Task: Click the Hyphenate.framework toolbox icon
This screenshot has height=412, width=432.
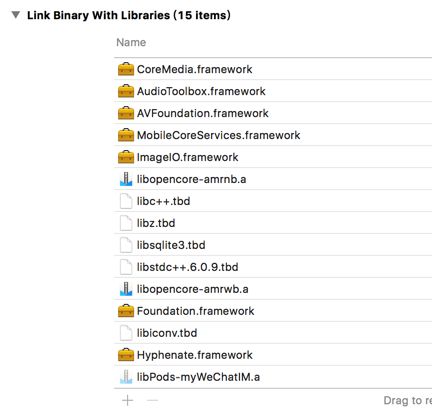Action: [126, 355]
